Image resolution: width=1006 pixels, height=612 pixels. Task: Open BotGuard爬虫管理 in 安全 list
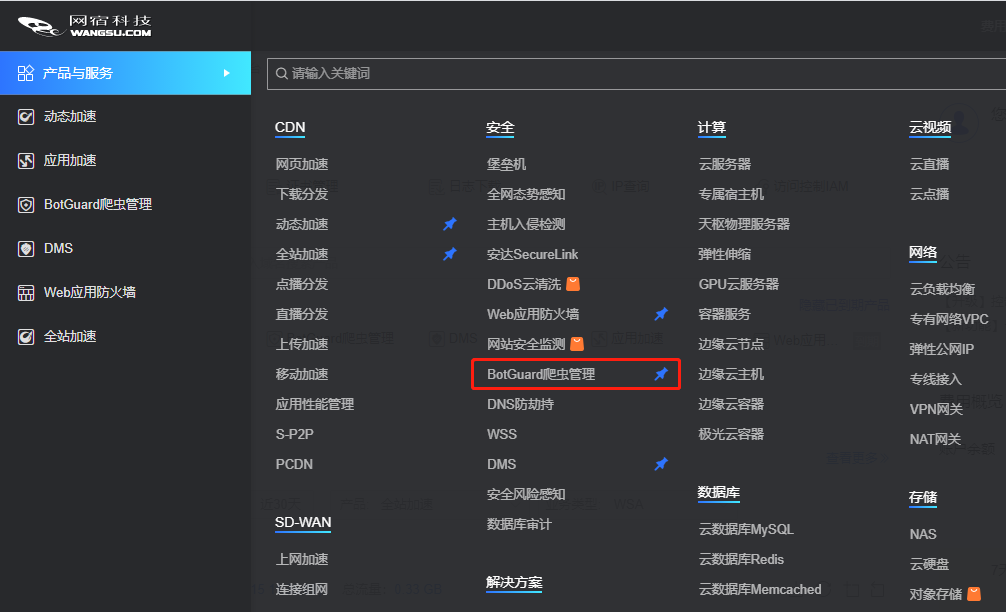(x=541, y=374)
